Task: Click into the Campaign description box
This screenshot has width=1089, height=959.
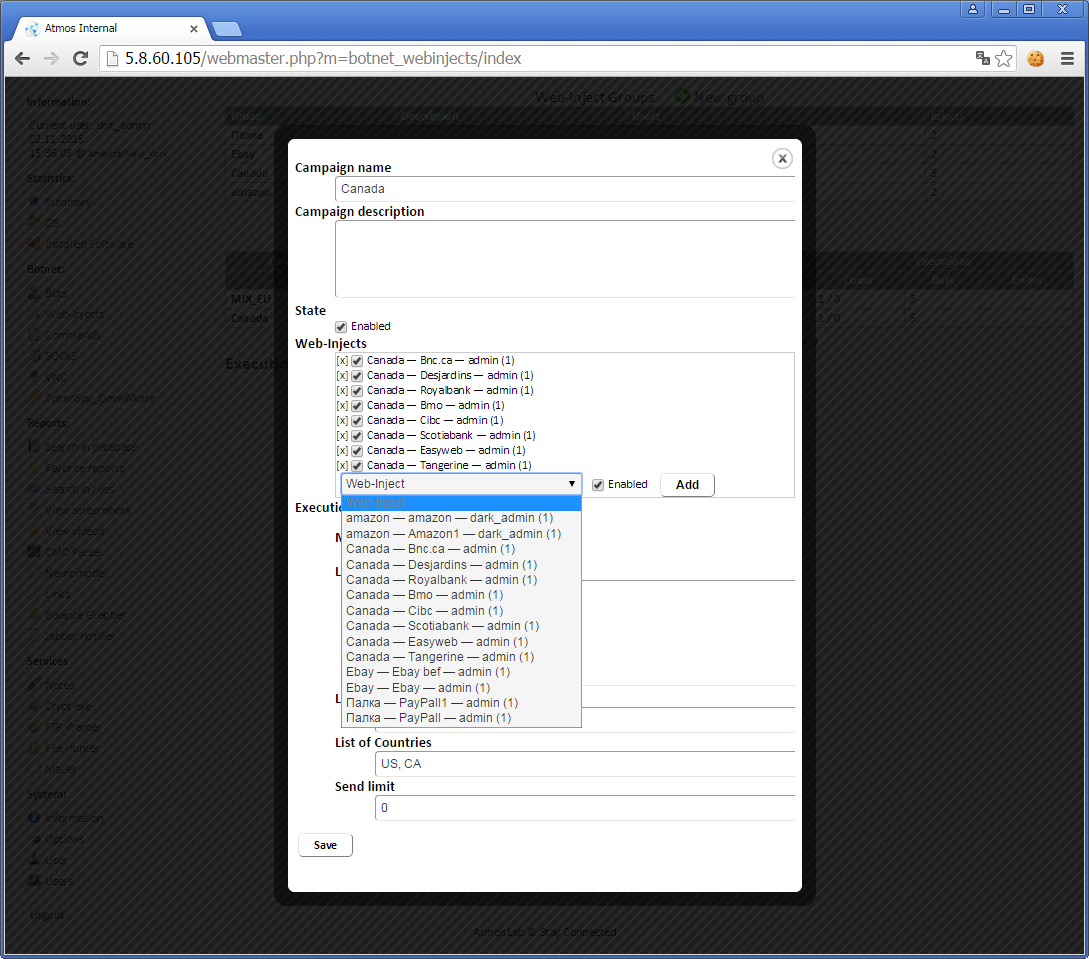Action: tap(565, 259)
